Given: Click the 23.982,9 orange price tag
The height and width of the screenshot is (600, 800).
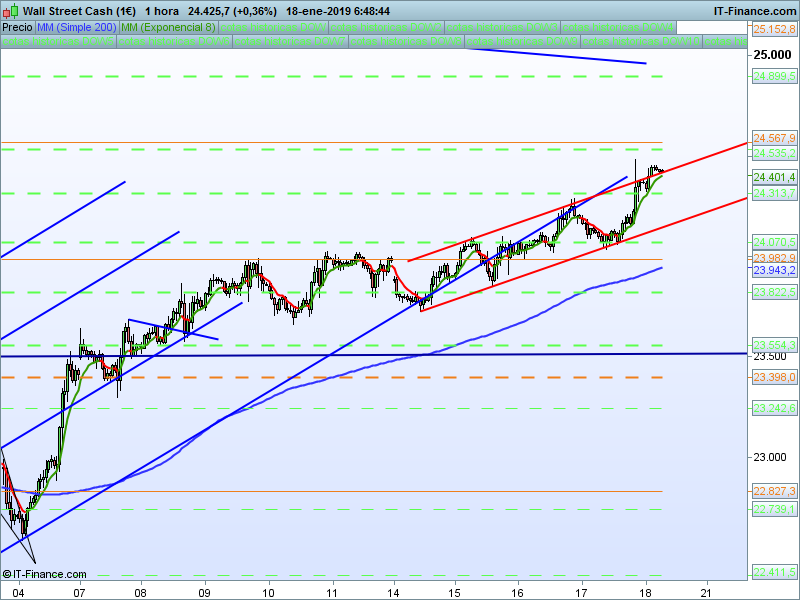Looking at the screenshot, I should 774,258.
